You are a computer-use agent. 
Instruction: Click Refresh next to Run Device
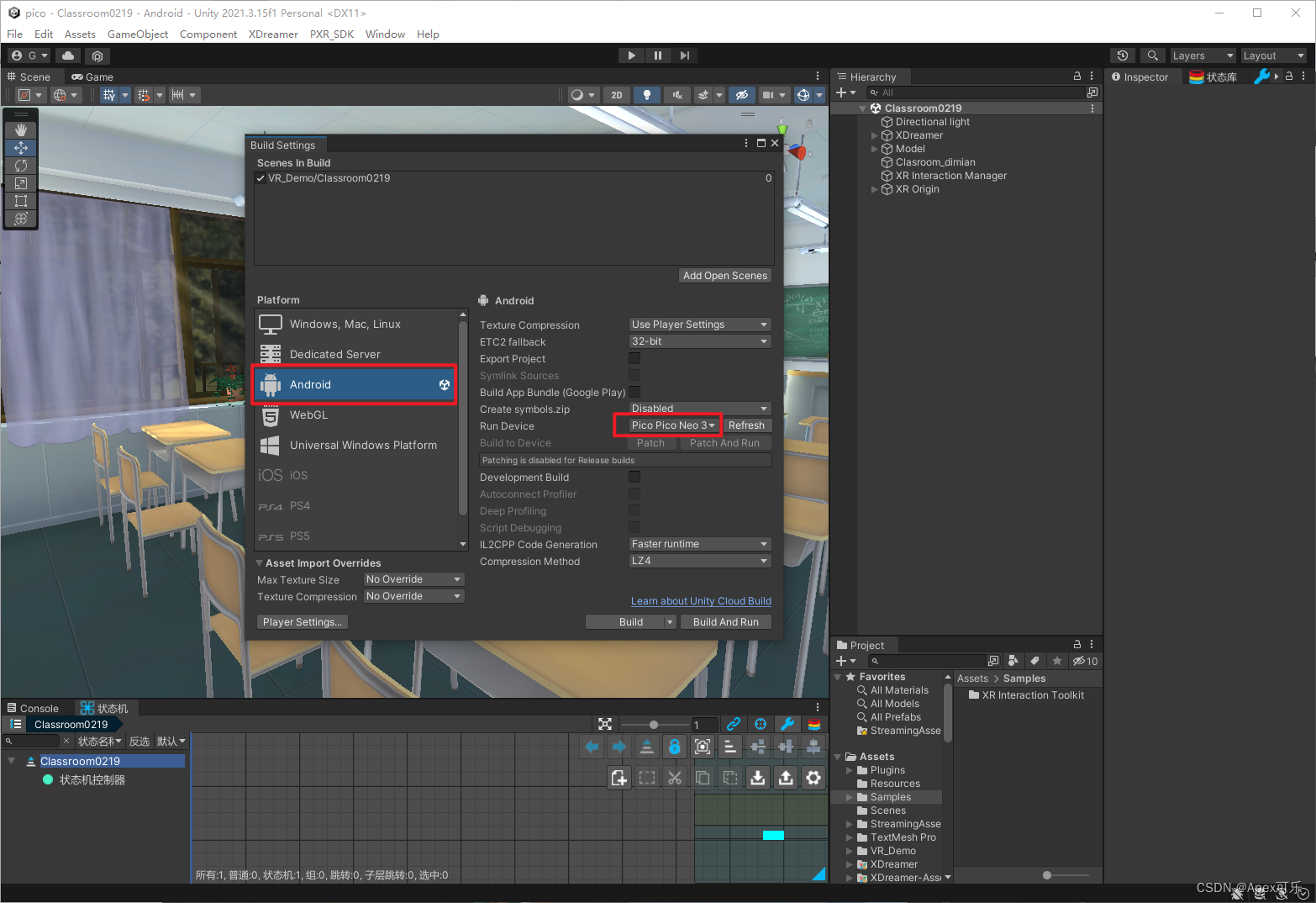pos(746,425)
